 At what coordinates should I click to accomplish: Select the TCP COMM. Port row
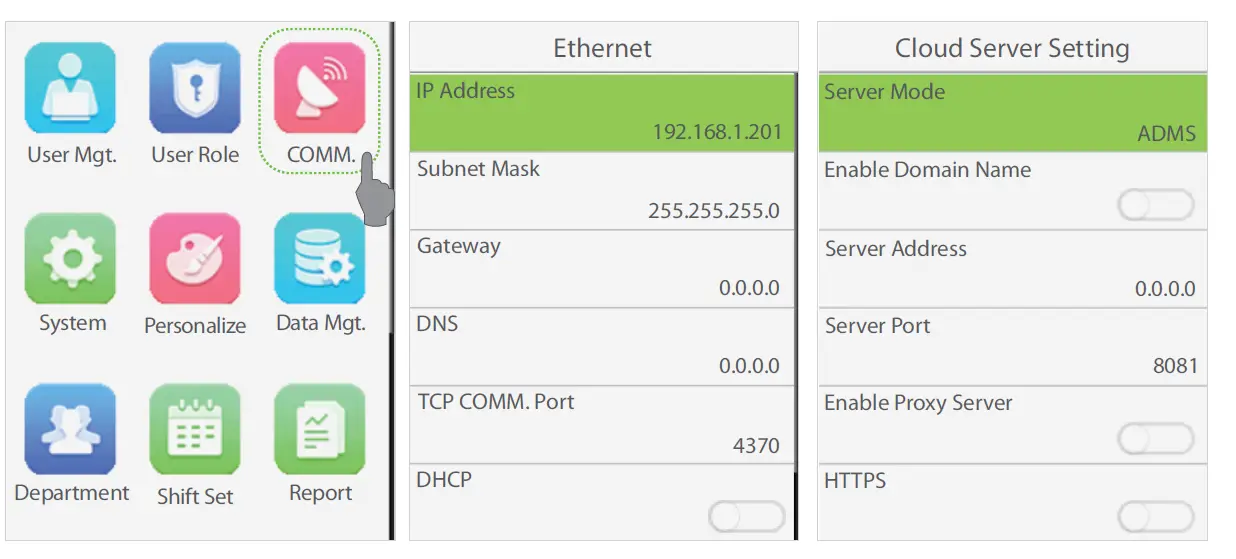click(603, 424)
